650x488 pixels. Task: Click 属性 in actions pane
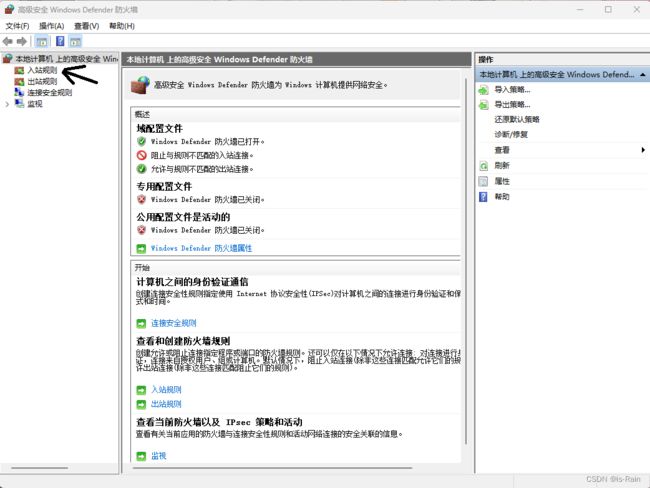pos(502,181)
